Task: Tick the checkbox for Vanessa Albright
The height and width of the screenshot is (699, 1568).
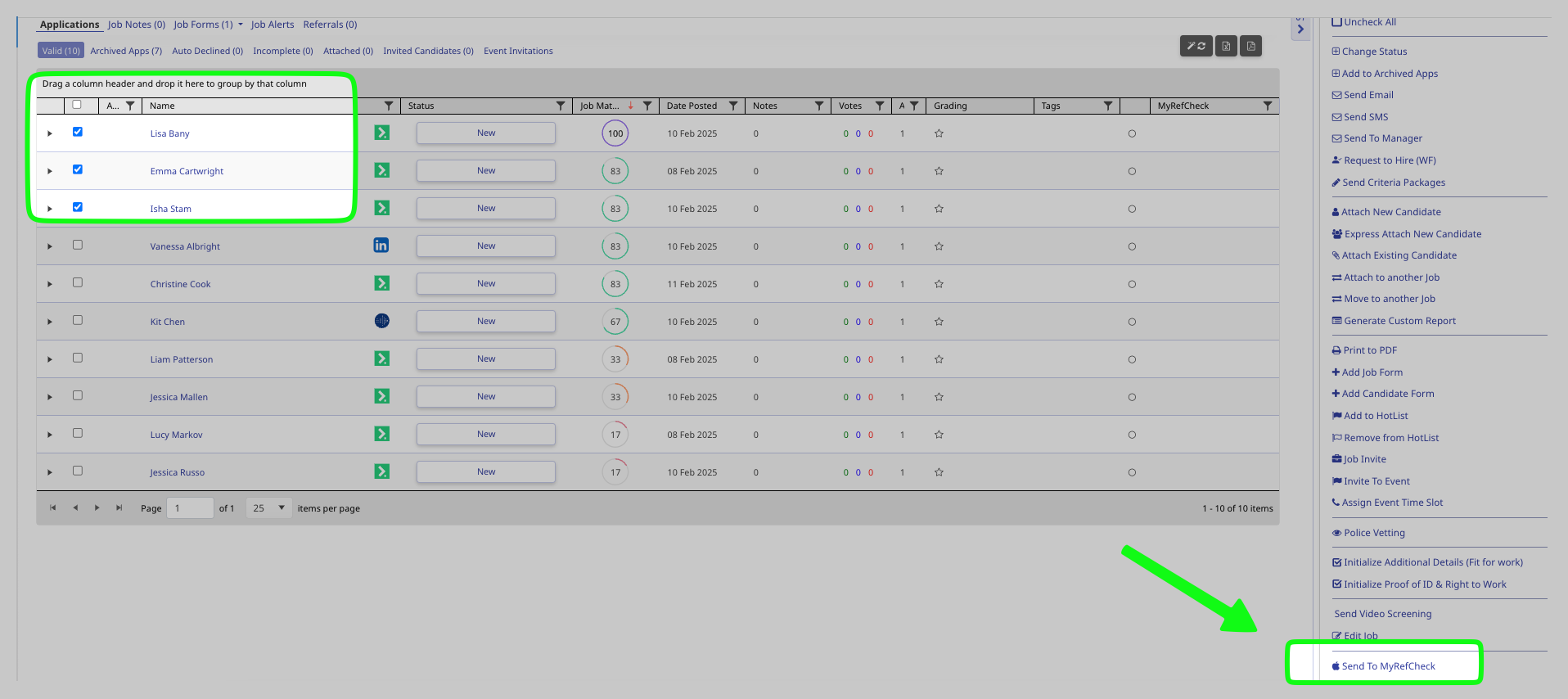Action: 78,245
